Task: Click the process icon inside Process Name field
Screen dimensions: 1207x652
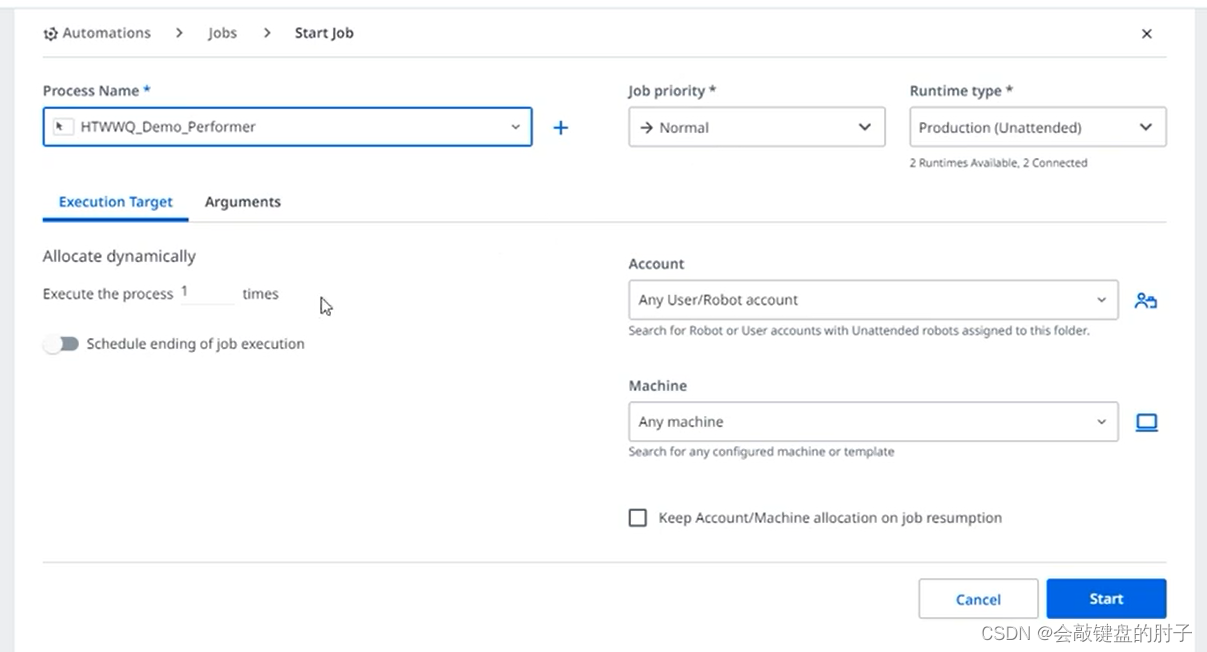Action: pos(63,127)
